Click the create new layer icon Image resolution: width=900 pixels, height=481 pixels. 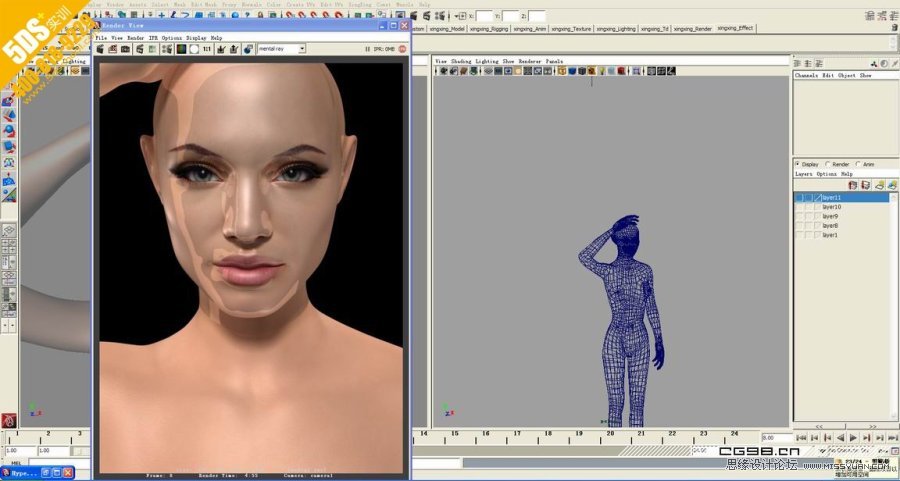[853, 185]
